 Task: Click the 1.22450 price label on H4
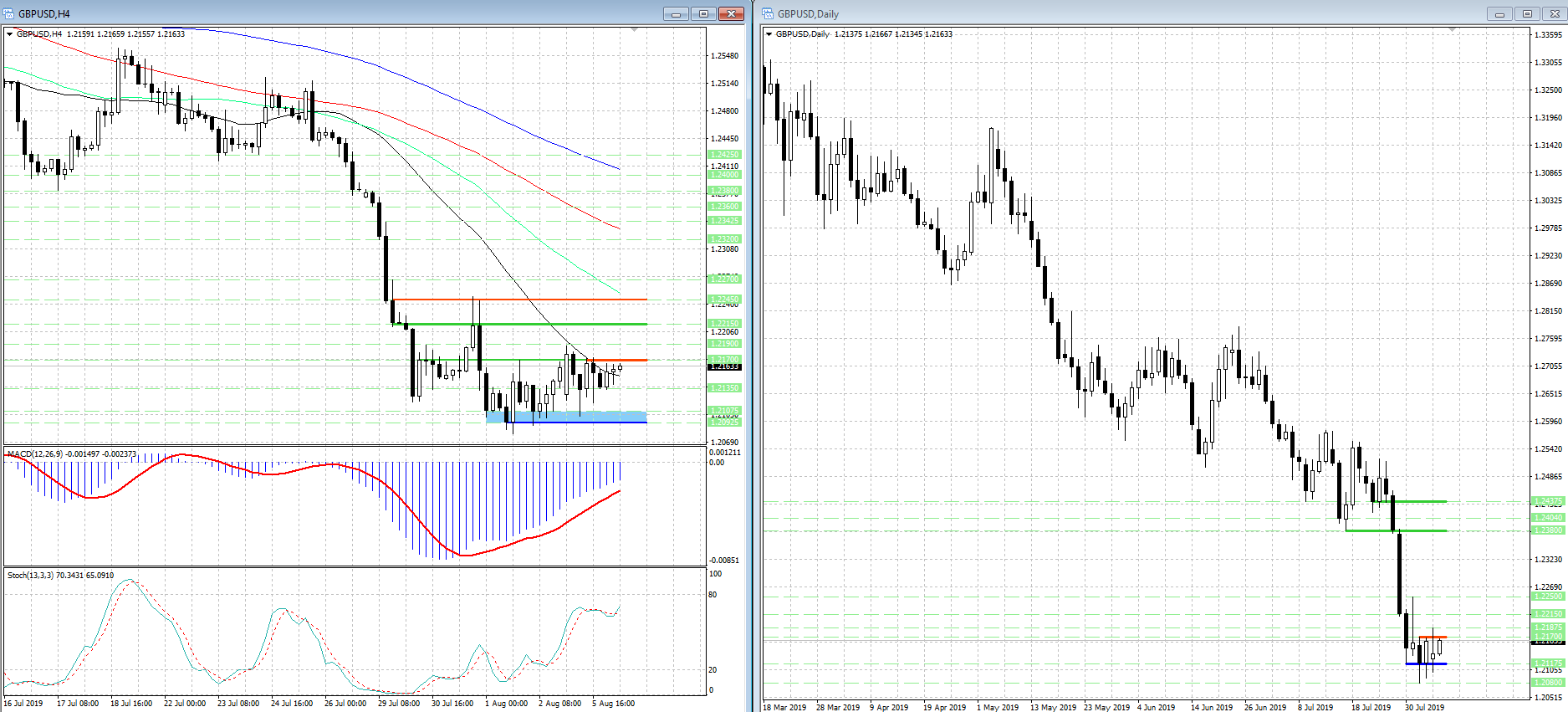pos(724,299)
